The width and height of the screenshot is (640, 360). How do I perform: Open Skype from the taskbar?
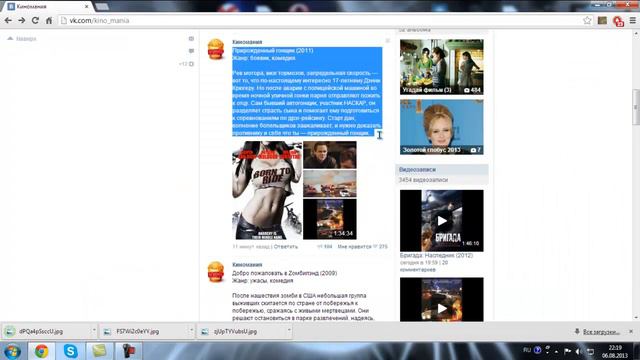[70, 351]
